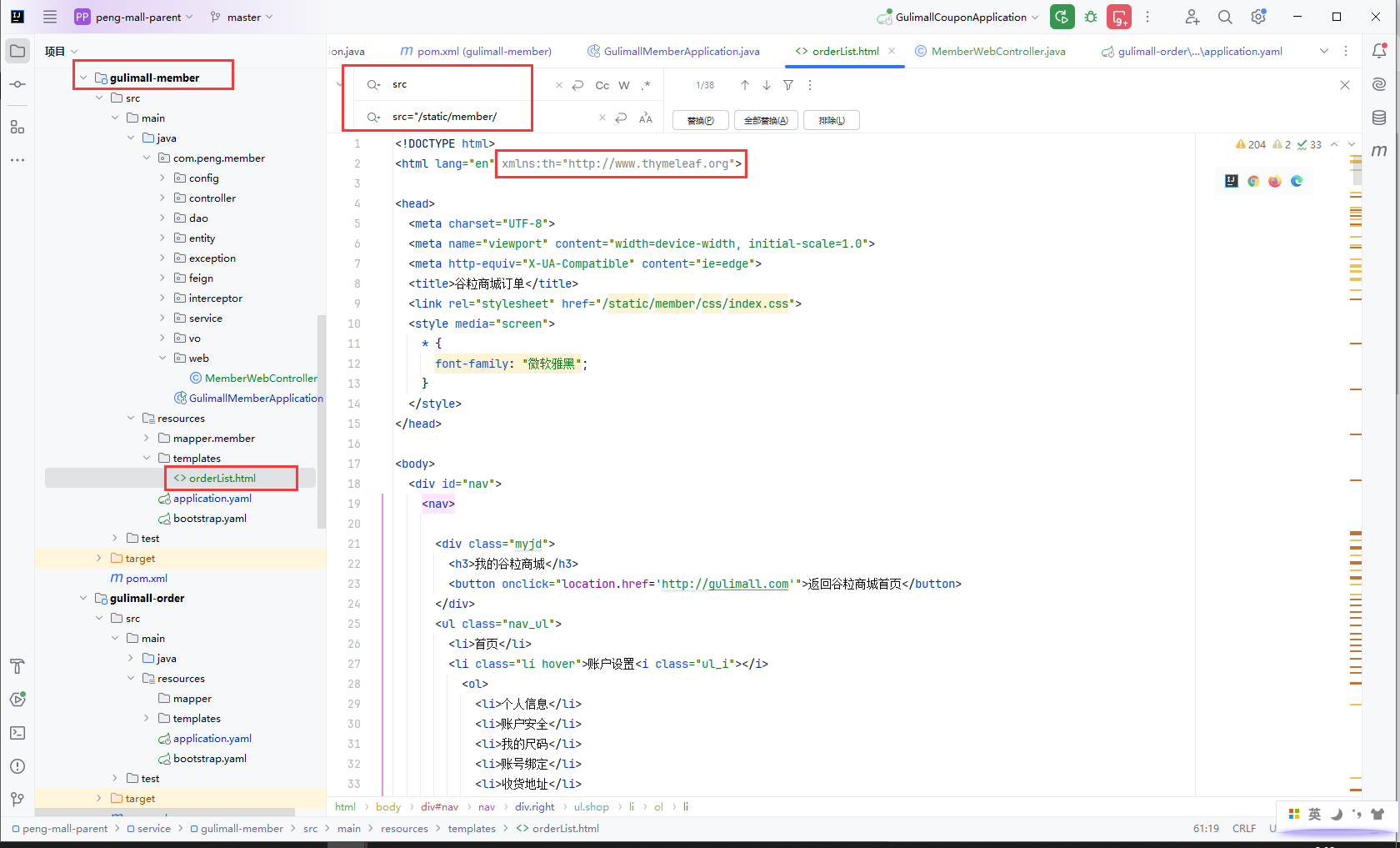Switch to pom.xml (gulimall-member) tab
The image size is (1400, 848).
[x=476, y=51]
